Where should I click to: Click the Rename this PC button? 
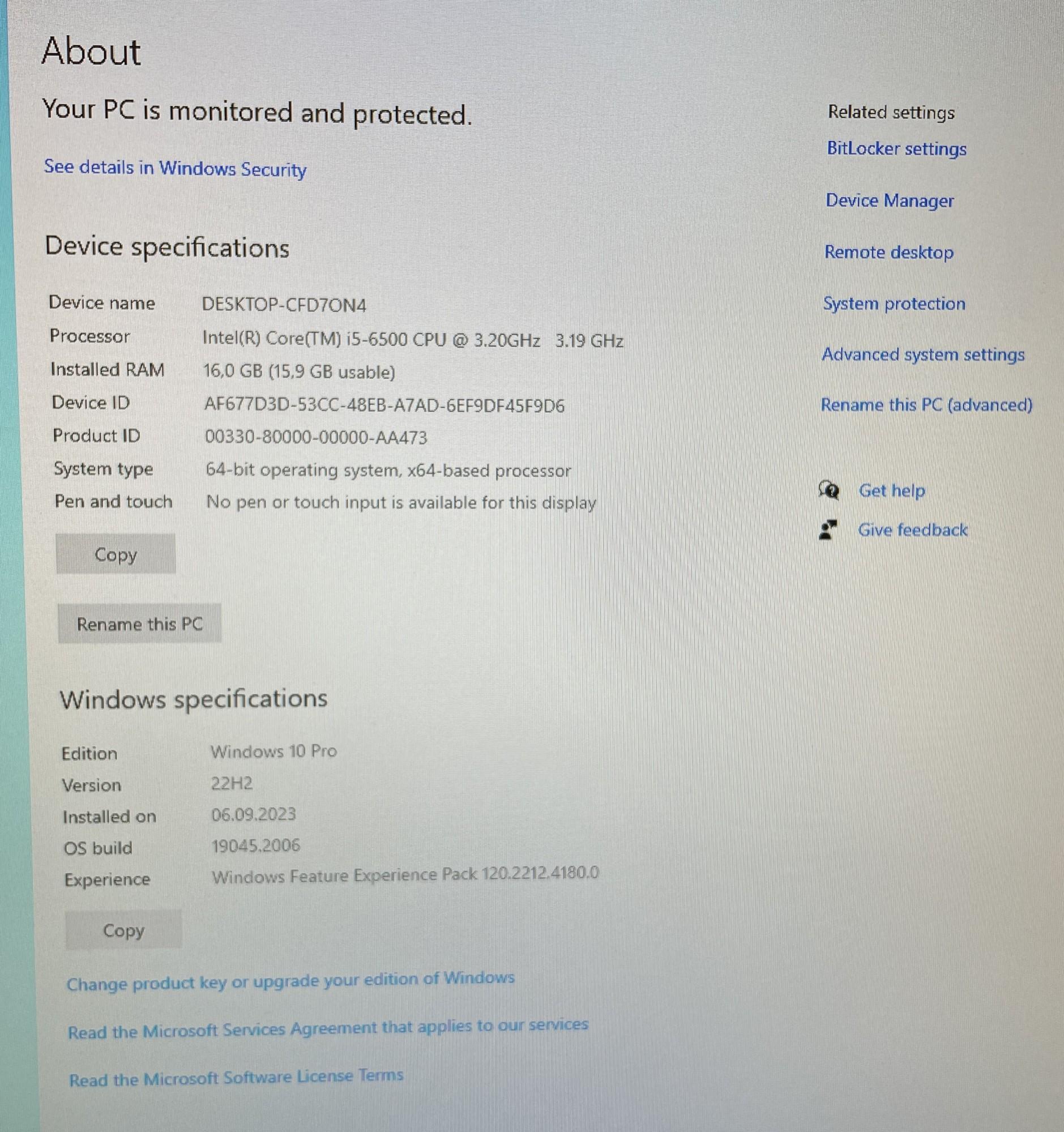(139, 624)
